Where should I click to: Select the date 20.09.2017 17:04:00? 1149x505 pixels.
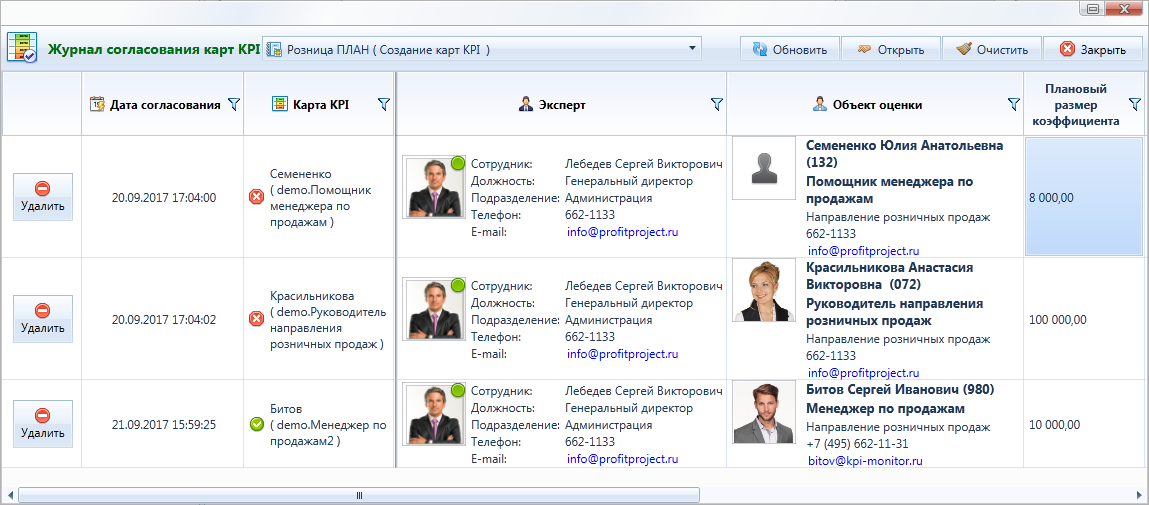click(164, 197)
